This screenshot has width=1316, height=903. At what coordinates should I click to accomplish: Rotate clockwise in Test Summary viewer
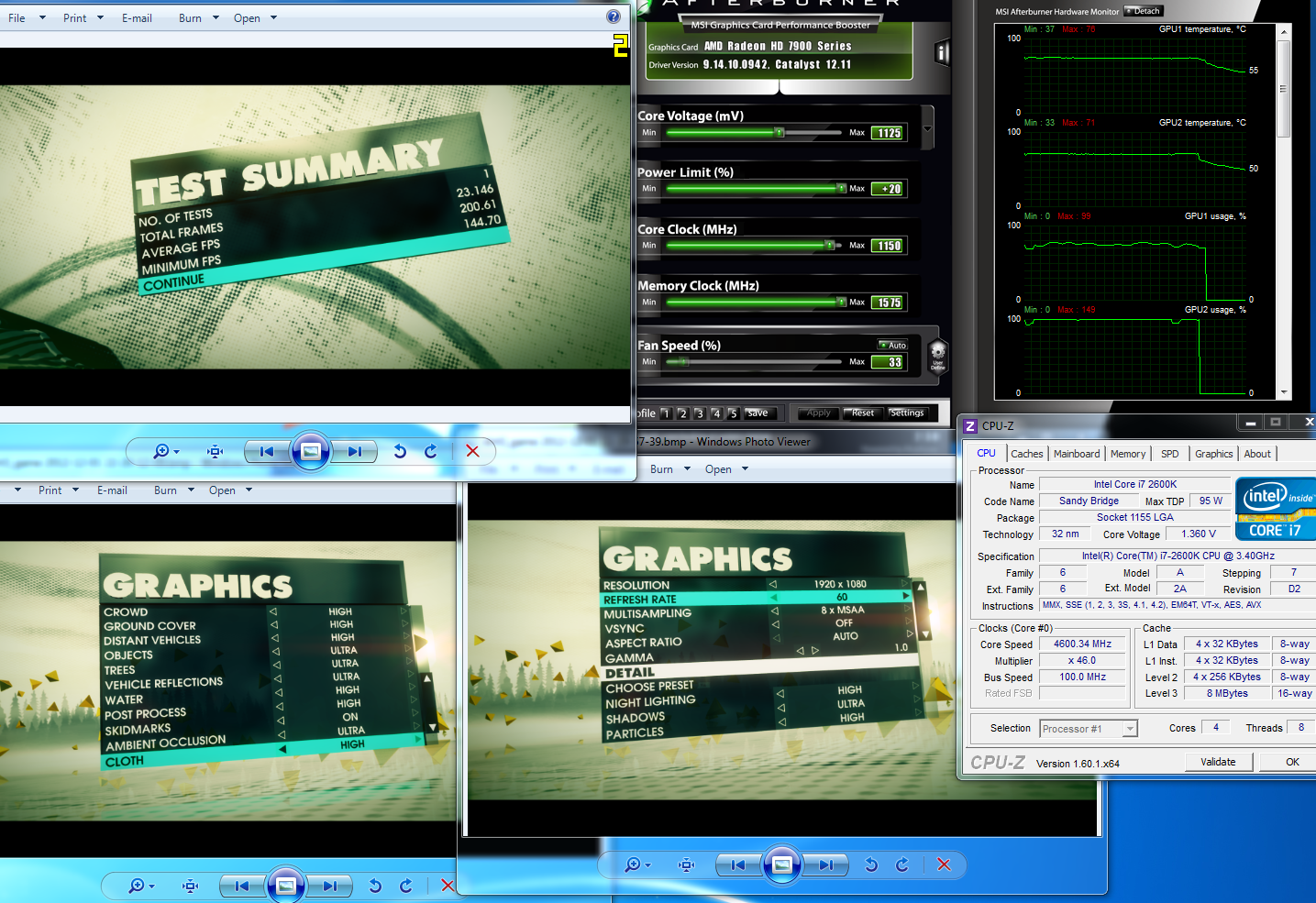[x=431, y=451]
